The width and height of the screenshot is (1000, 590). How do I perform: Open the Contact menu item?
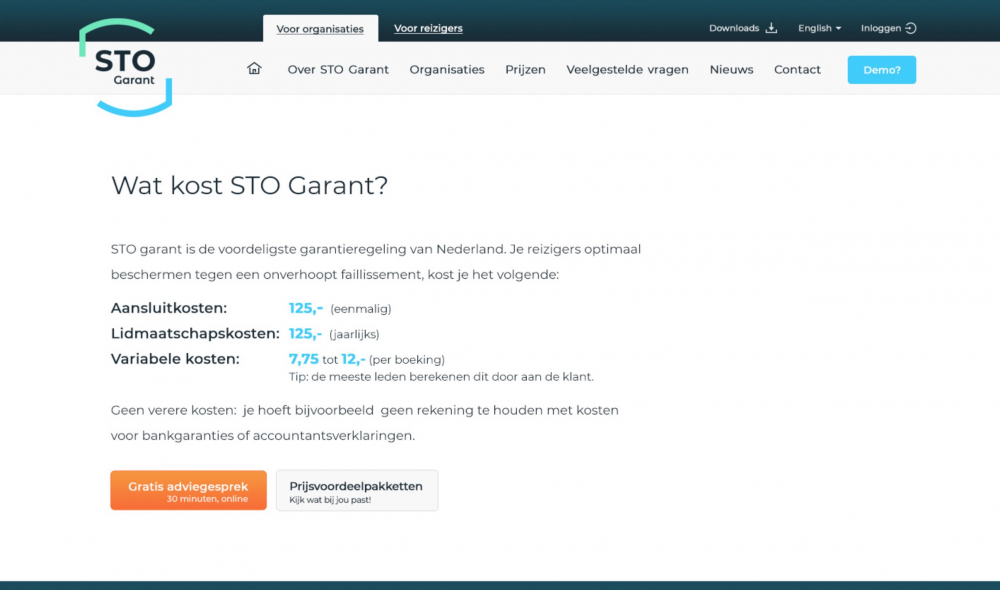click(x=797, y=70)
